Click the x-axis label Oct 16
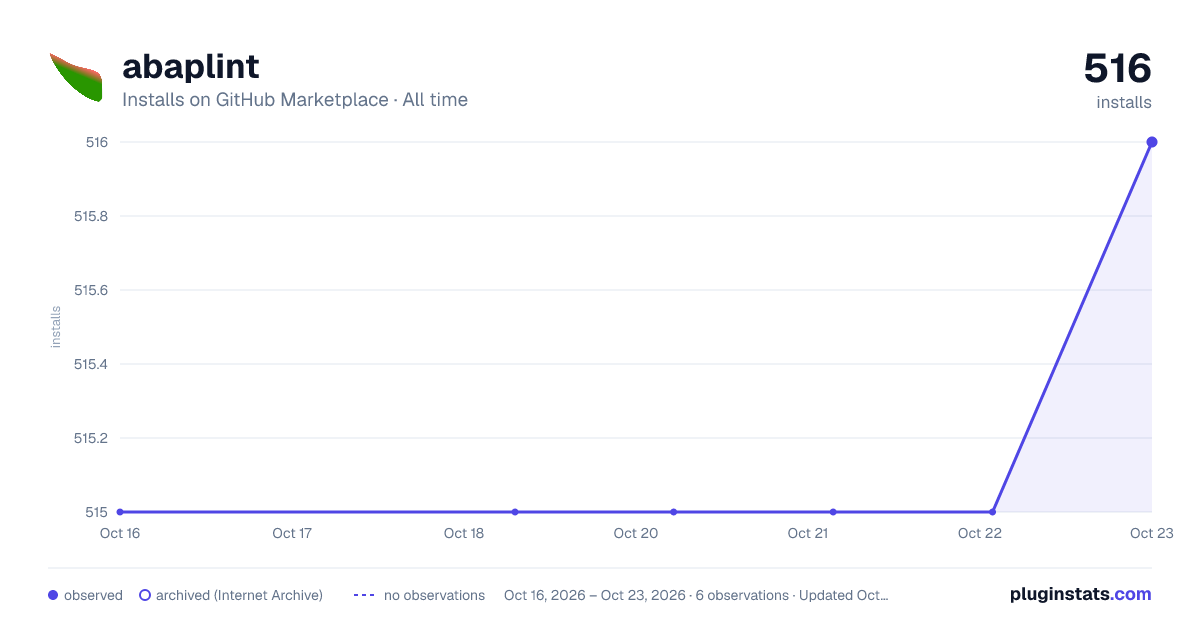 pyautogui.click(x=120, y=533)
